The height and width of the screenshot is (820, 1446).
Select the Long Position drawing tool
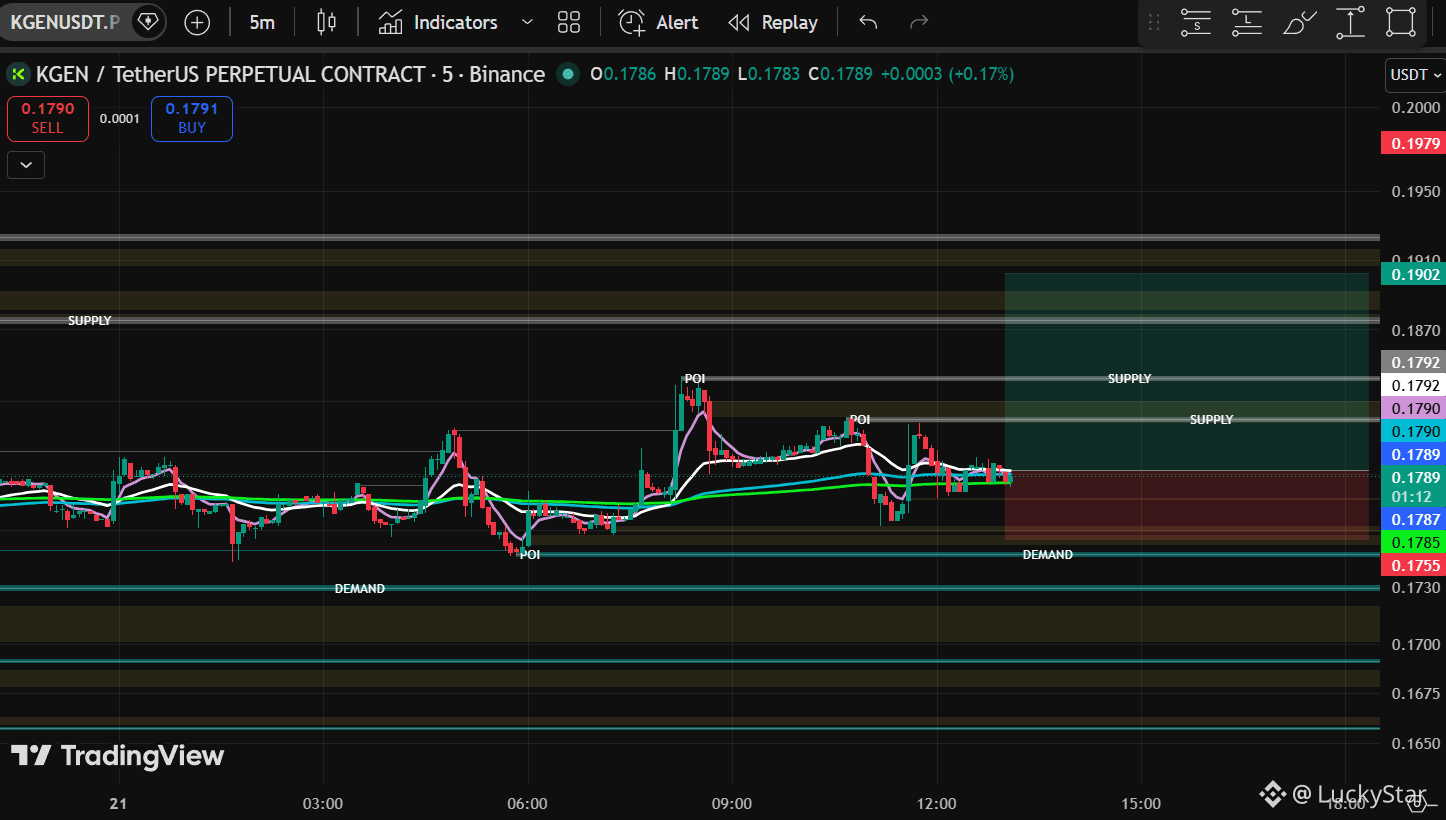[x=1247, y=22]
